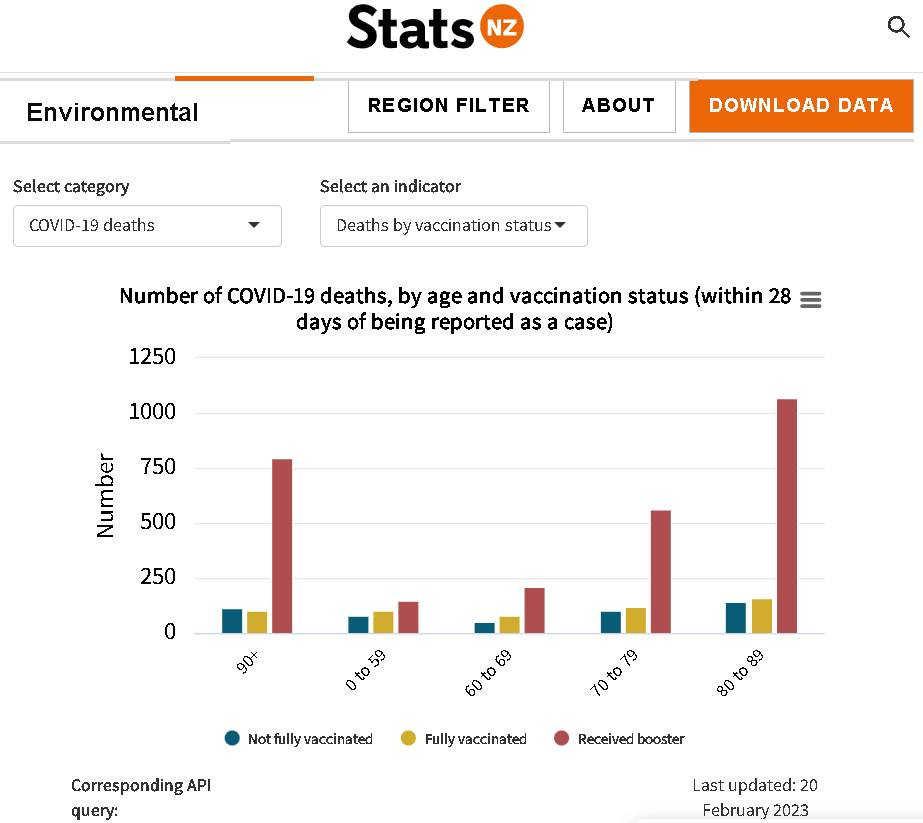Click the yellow legend dot for Fully vaccinated
Screen dimensions: 923x823
click(x=408, y=738)
